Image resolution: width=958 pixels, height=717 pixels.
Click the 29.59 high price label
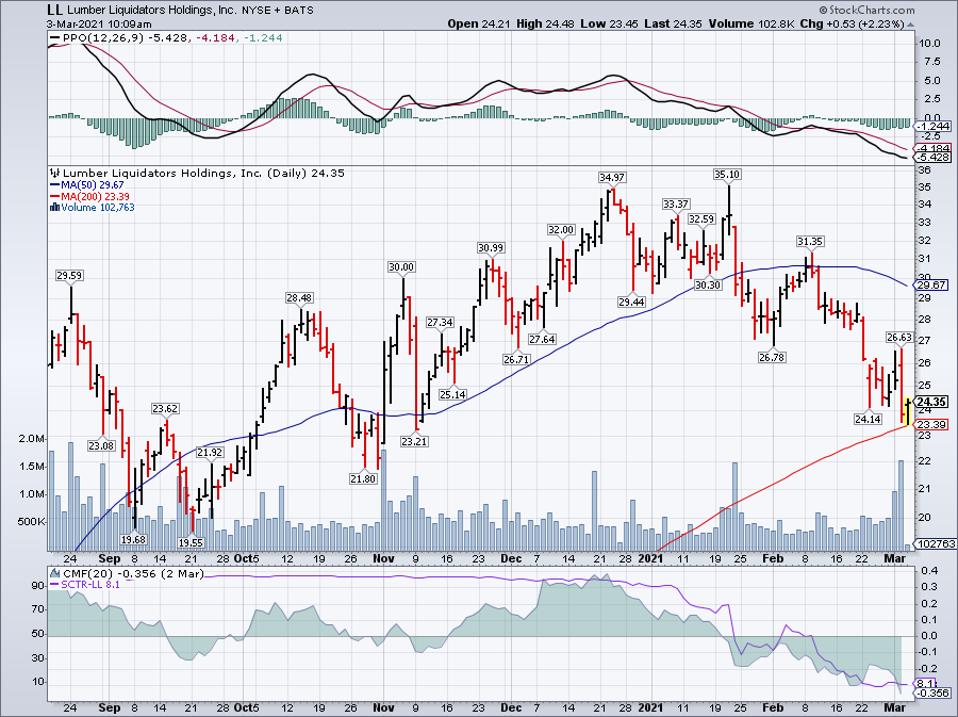pyautogui.click(x=70, y=275)
